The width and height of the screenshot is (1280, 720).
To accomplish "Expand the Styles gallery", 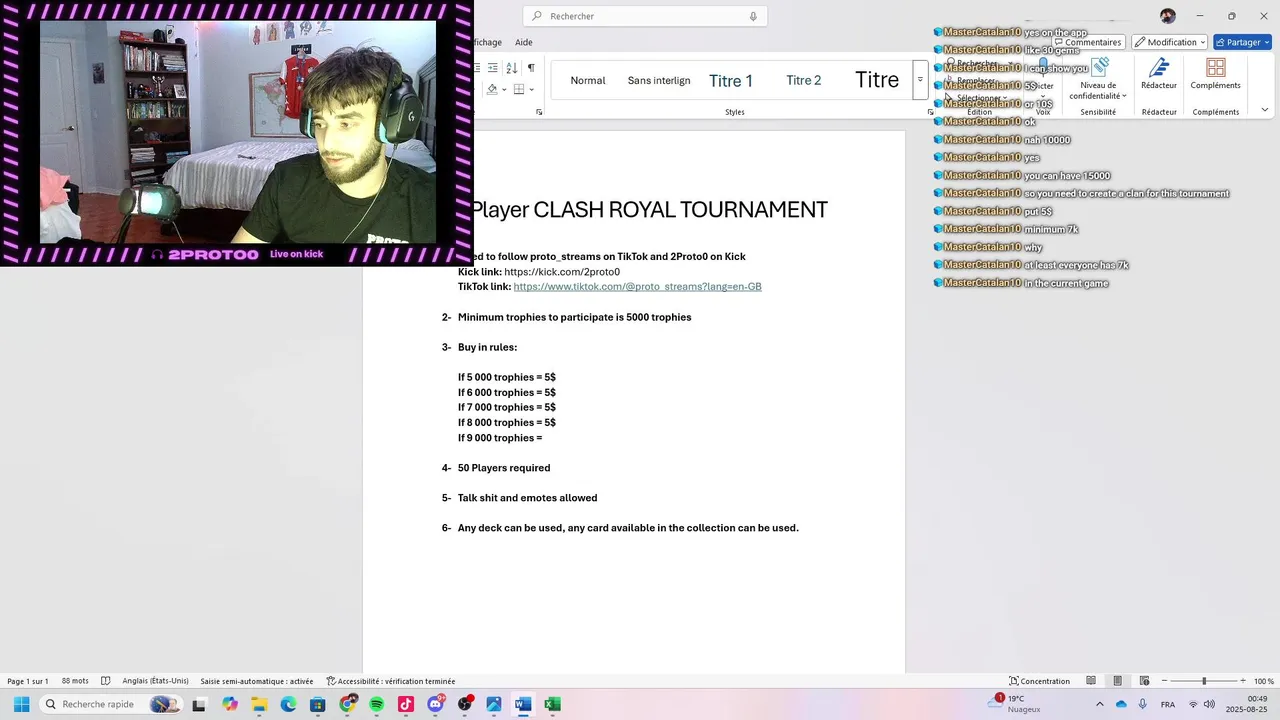I will click(x=920, y=80).
